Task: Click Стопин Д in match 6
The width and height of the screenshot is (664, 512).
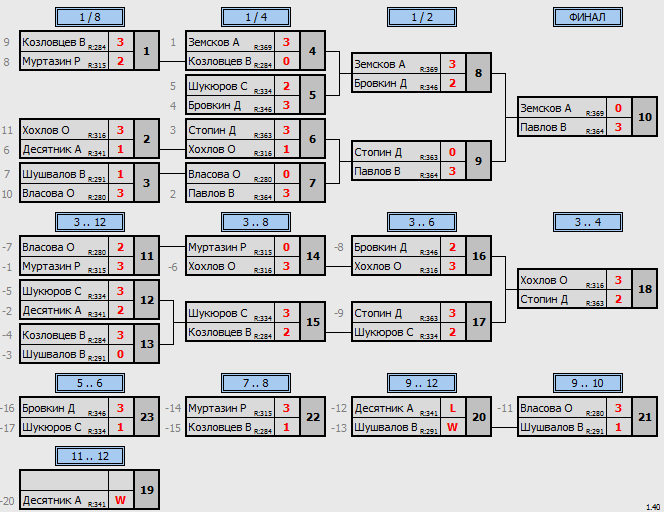Action: tap(212, 130)
